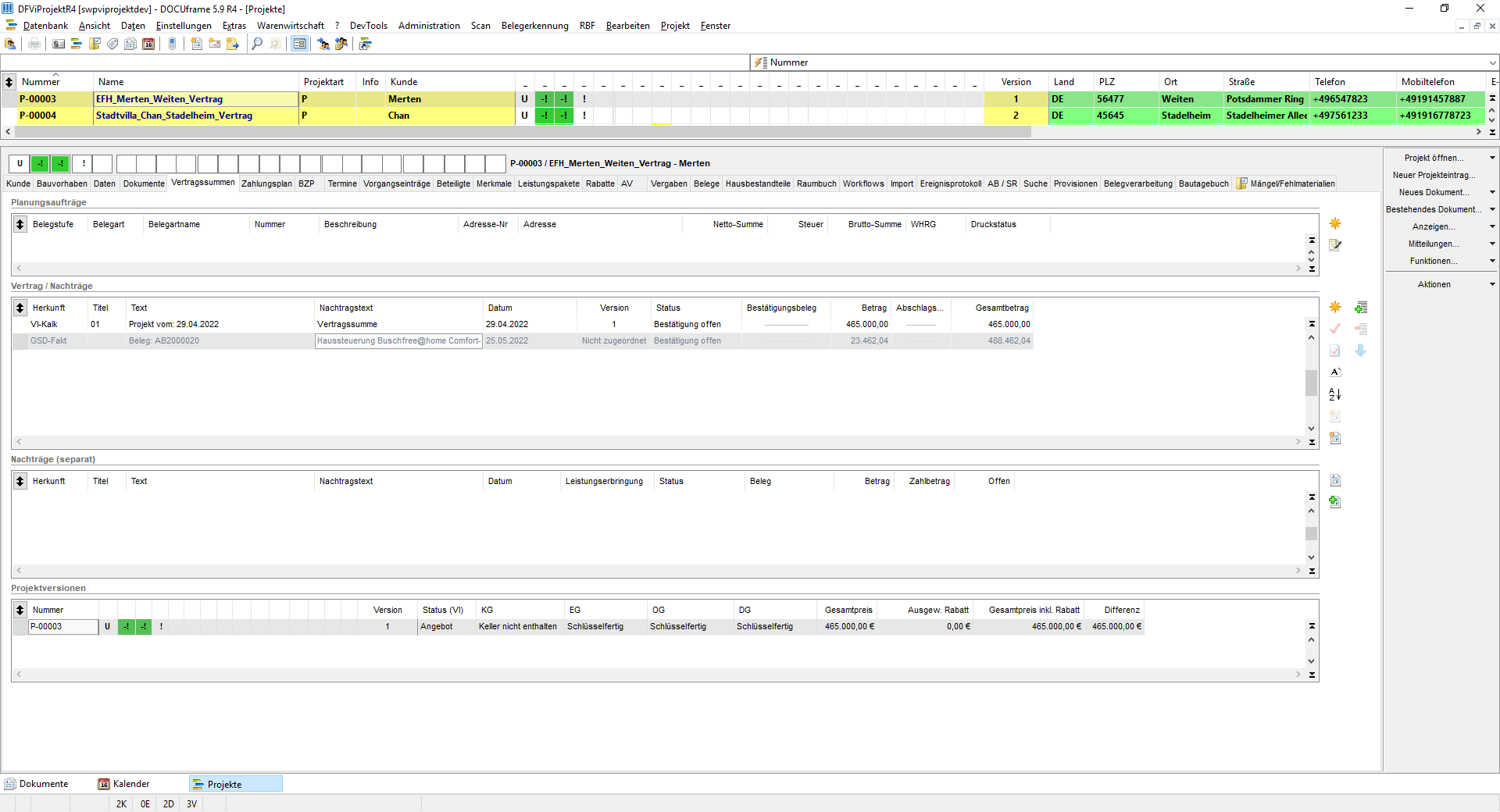Open the Nummer search combo box

pos(1123,62)
